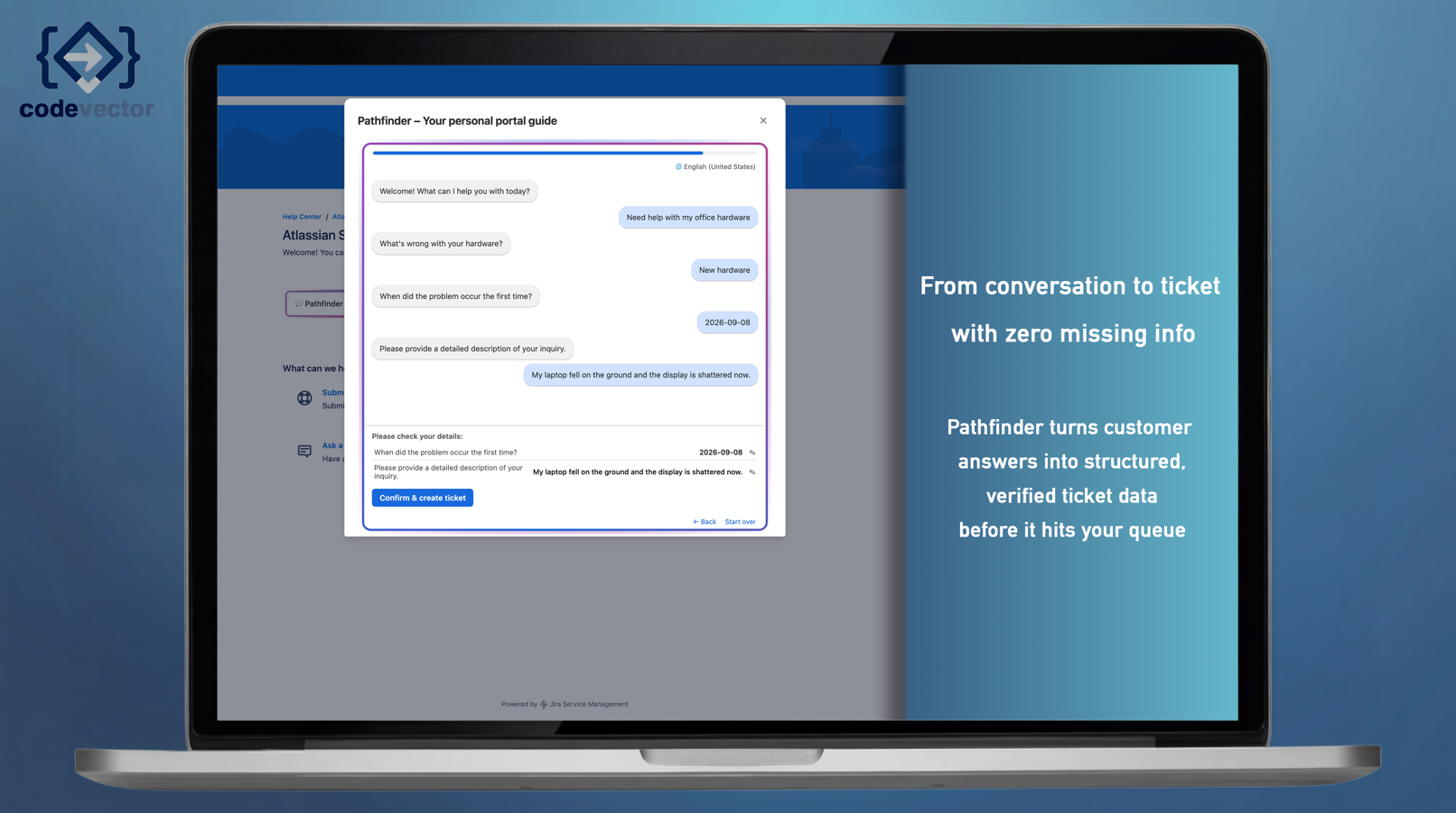Open the Help Center breadcrumb link
1456x813 pixels.
[x=302, y=217]
